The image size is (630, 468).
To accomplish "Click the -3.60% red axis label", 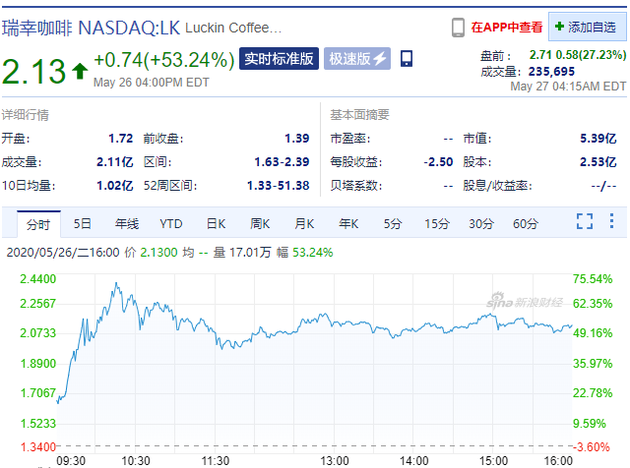I will tap(591, 447).
